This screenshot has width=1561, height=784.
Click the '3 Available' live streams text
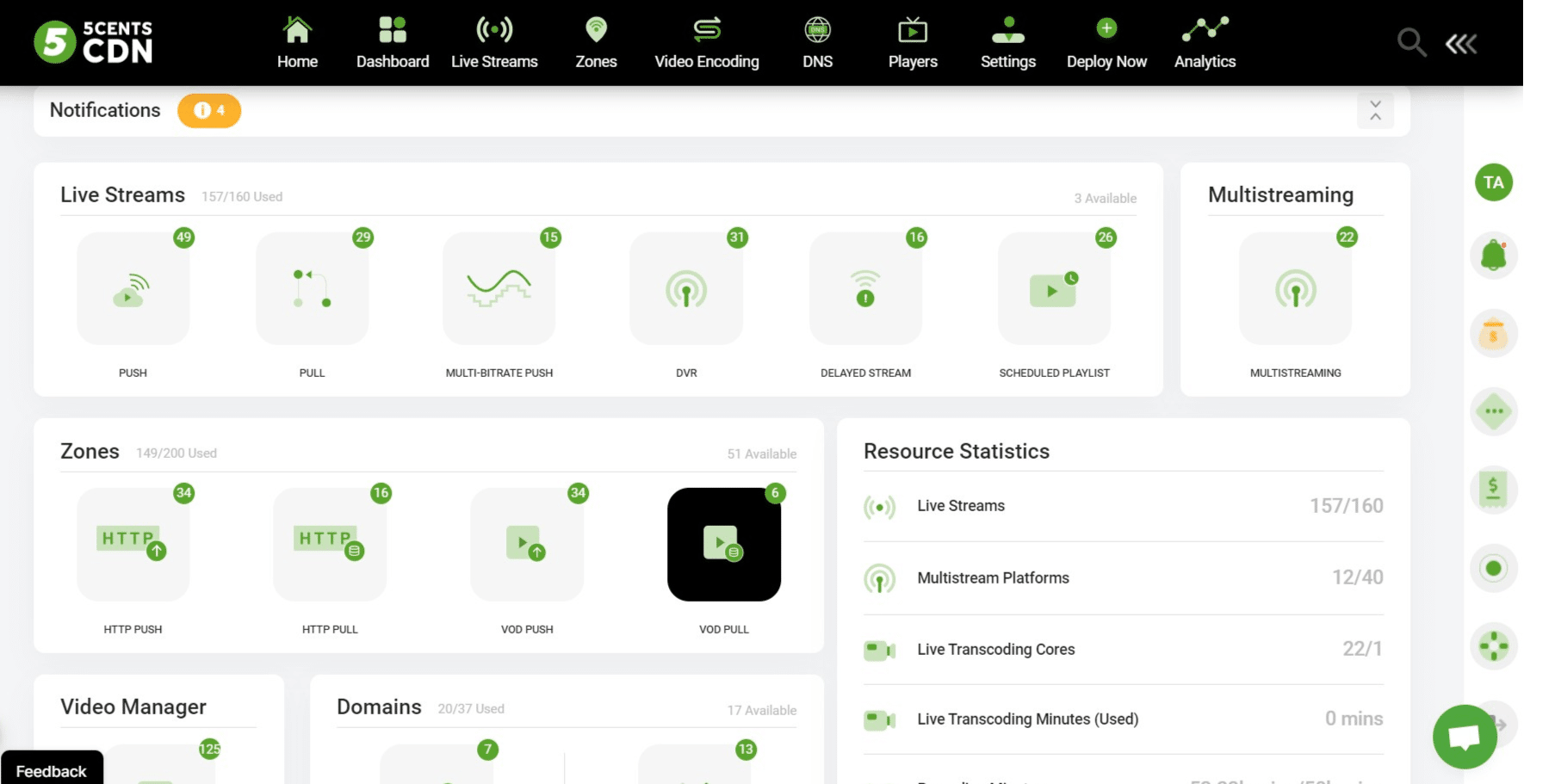[1105, 198]
